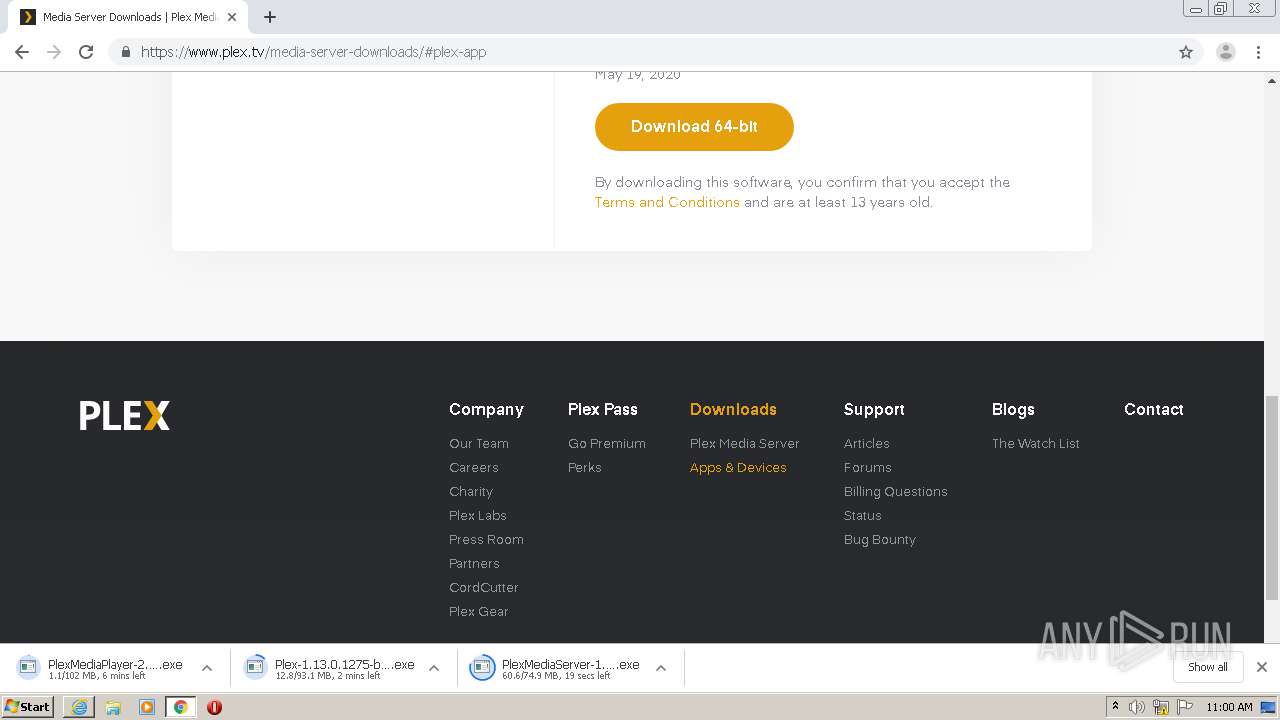This screenshot has height=720, width=1280.
Task: Close the Media Server Downloads tab
Action: click(232, 17)
